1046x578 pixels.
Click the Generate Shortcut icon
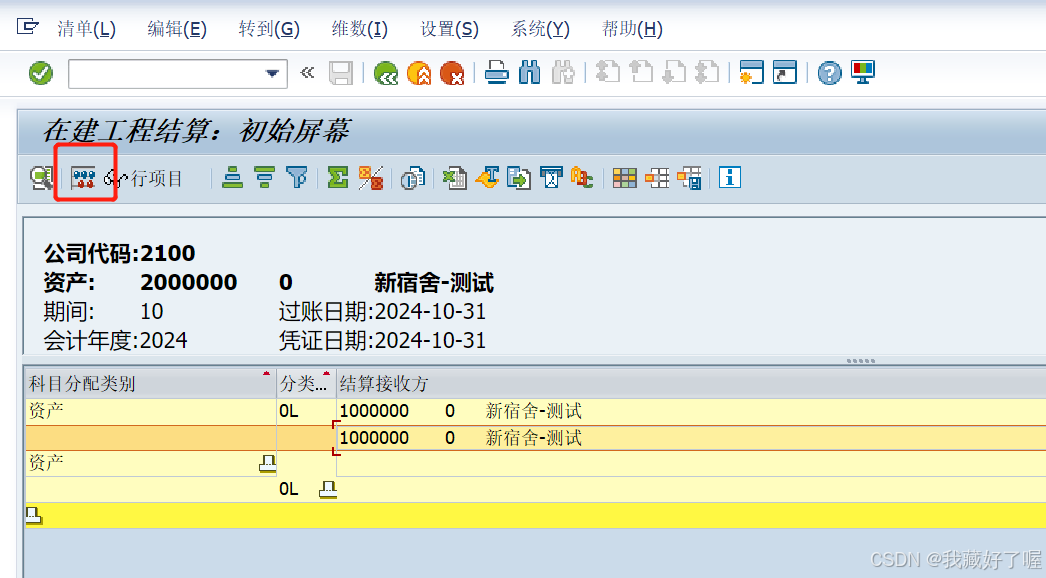point(784,73)
